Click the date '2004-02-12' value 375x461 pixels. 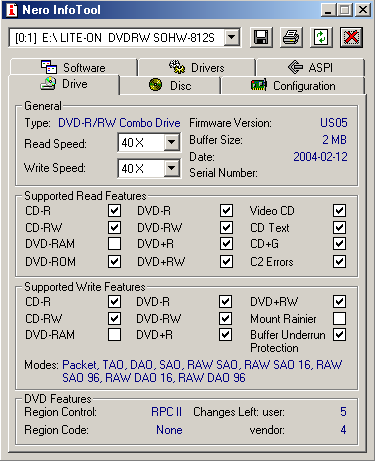[x=320, y=157]
